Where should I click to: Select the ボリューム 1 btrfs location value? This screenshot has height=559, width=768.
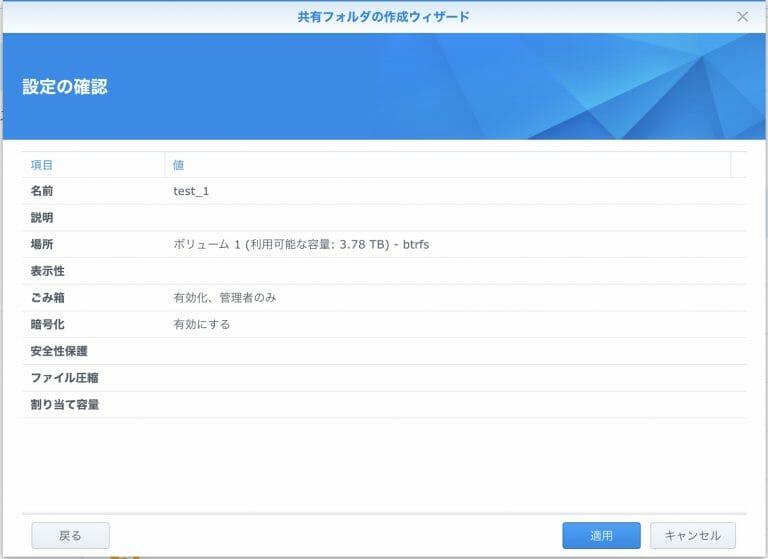point(301,244)
